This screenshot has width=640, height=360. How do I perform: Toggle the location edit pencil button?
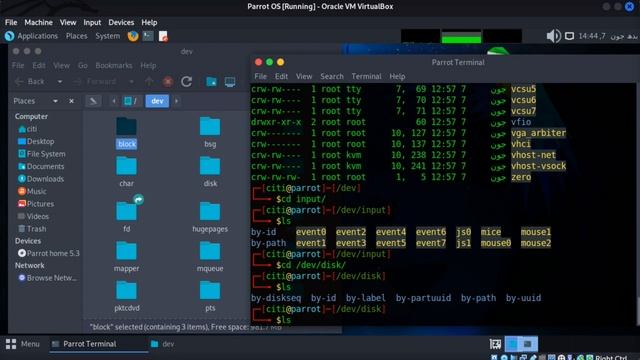pos(93,101)
